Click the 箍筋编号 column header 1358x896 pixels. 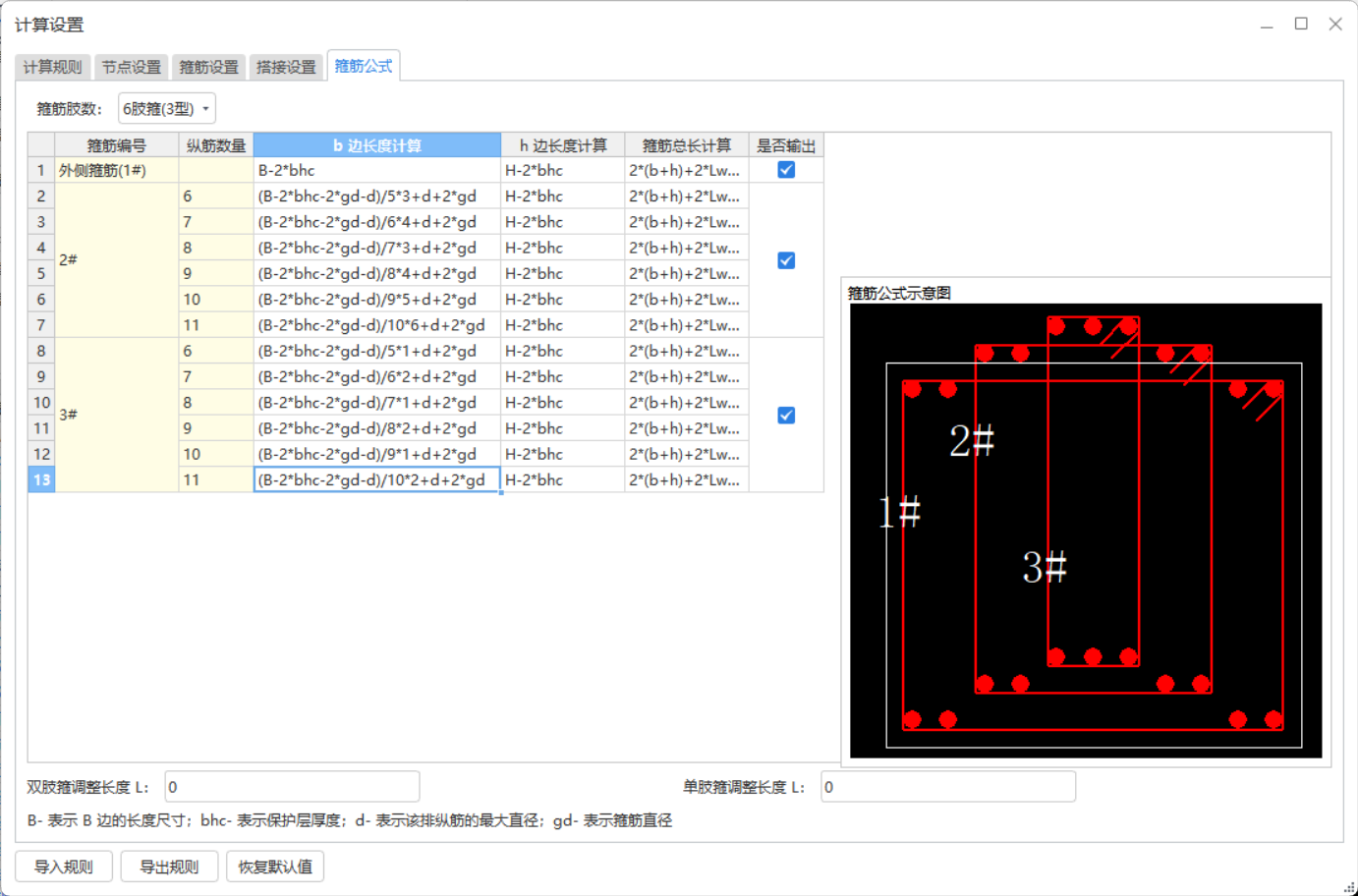(x=117, y=145)
